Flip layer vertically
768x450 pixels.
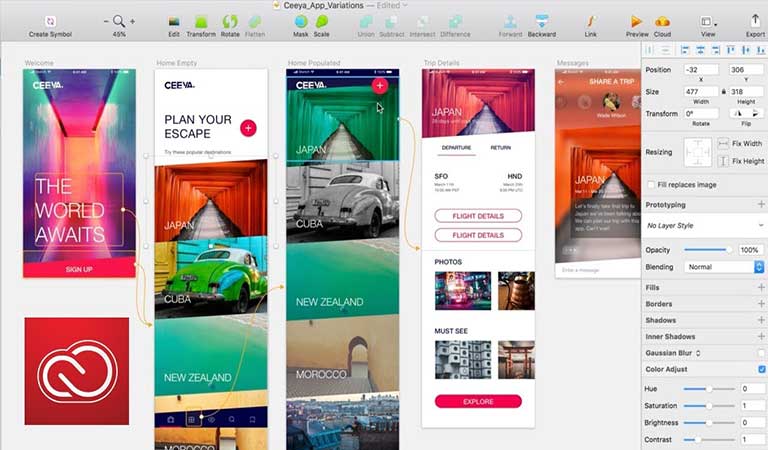pos(755,114)
